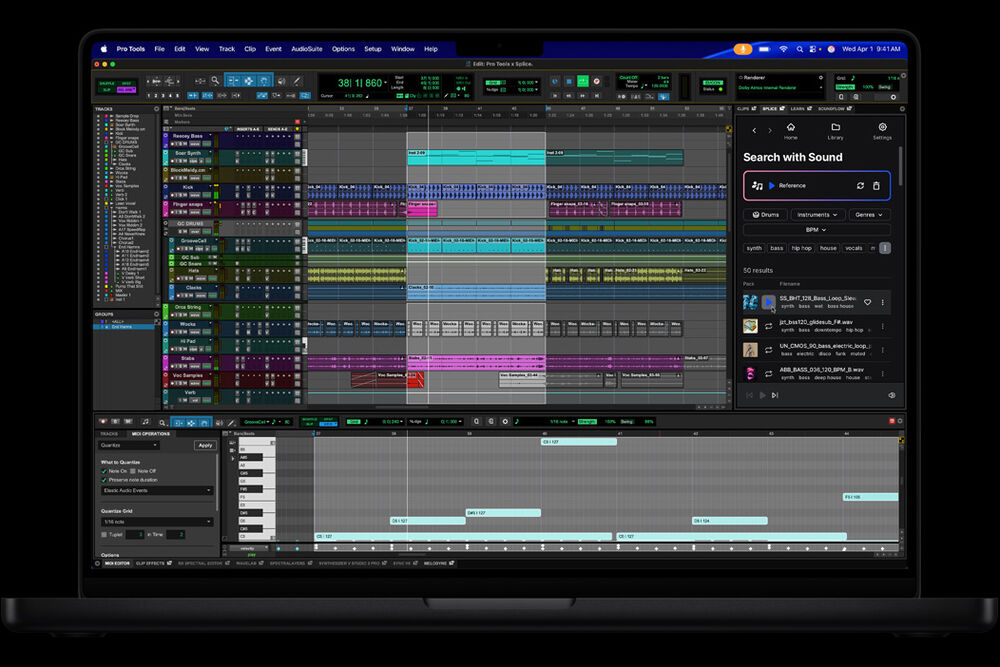Select the Grabber tool in MIDI editor toolbar
Image resolution: width=1000 pixels, height=667 pixels.
204,422
